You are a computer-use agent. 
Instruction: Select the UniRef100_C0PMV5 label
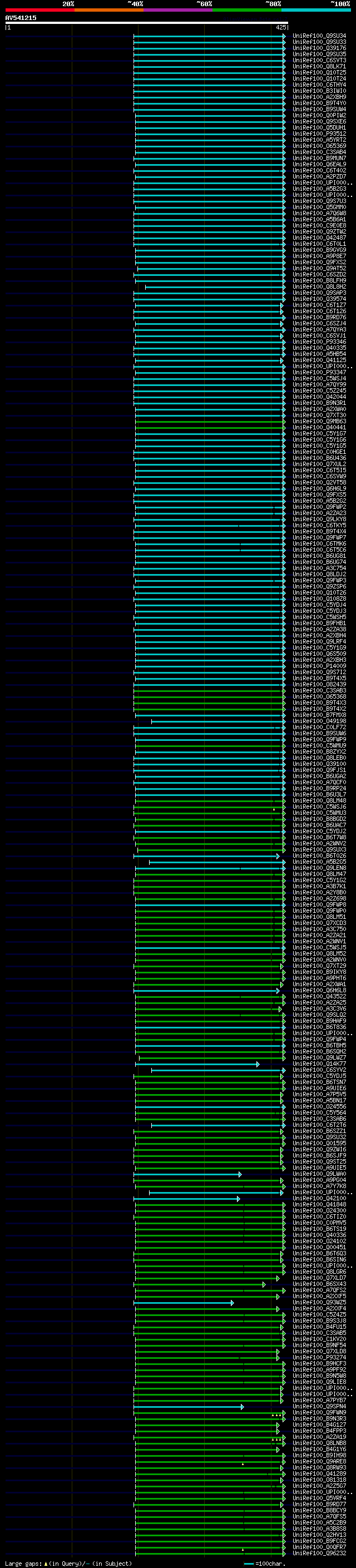click(x=319, y=1222)
